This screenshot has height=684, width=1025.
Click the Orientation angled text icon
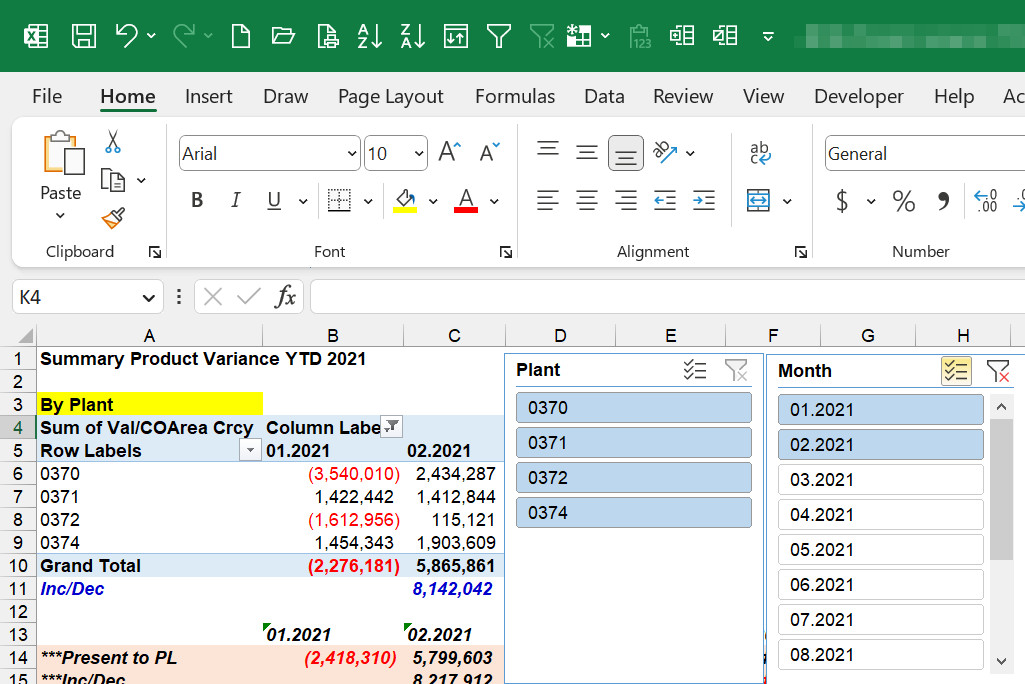[665, 152]
